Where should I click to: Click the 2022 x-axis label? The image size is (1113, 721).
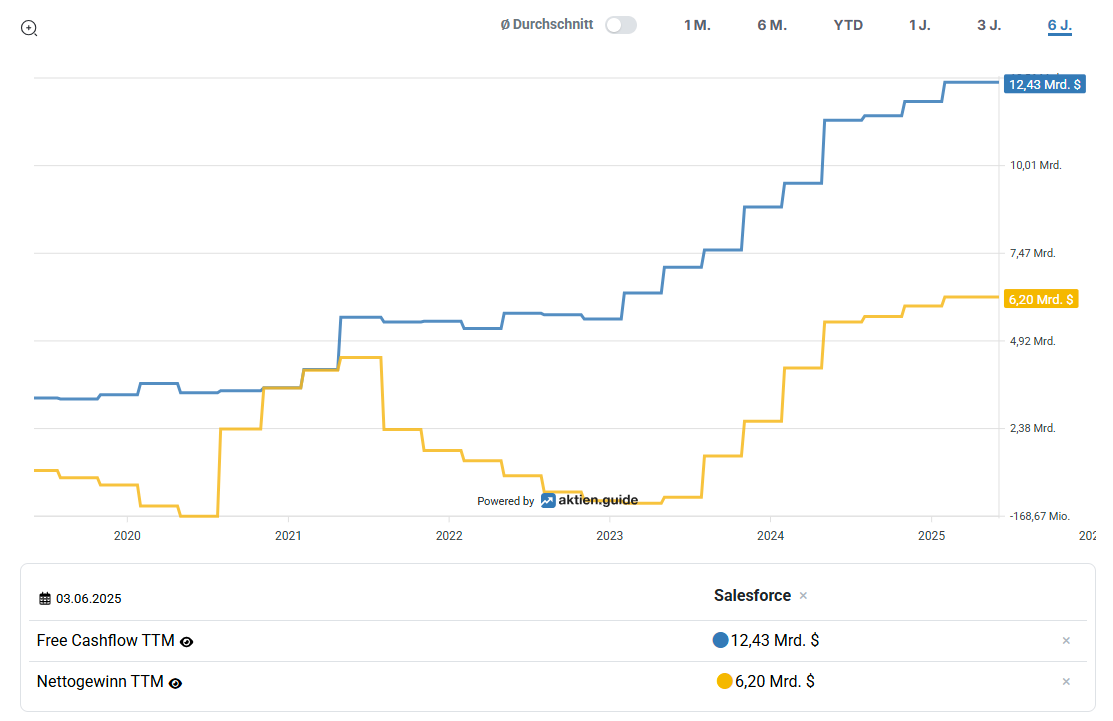point(449,536)
